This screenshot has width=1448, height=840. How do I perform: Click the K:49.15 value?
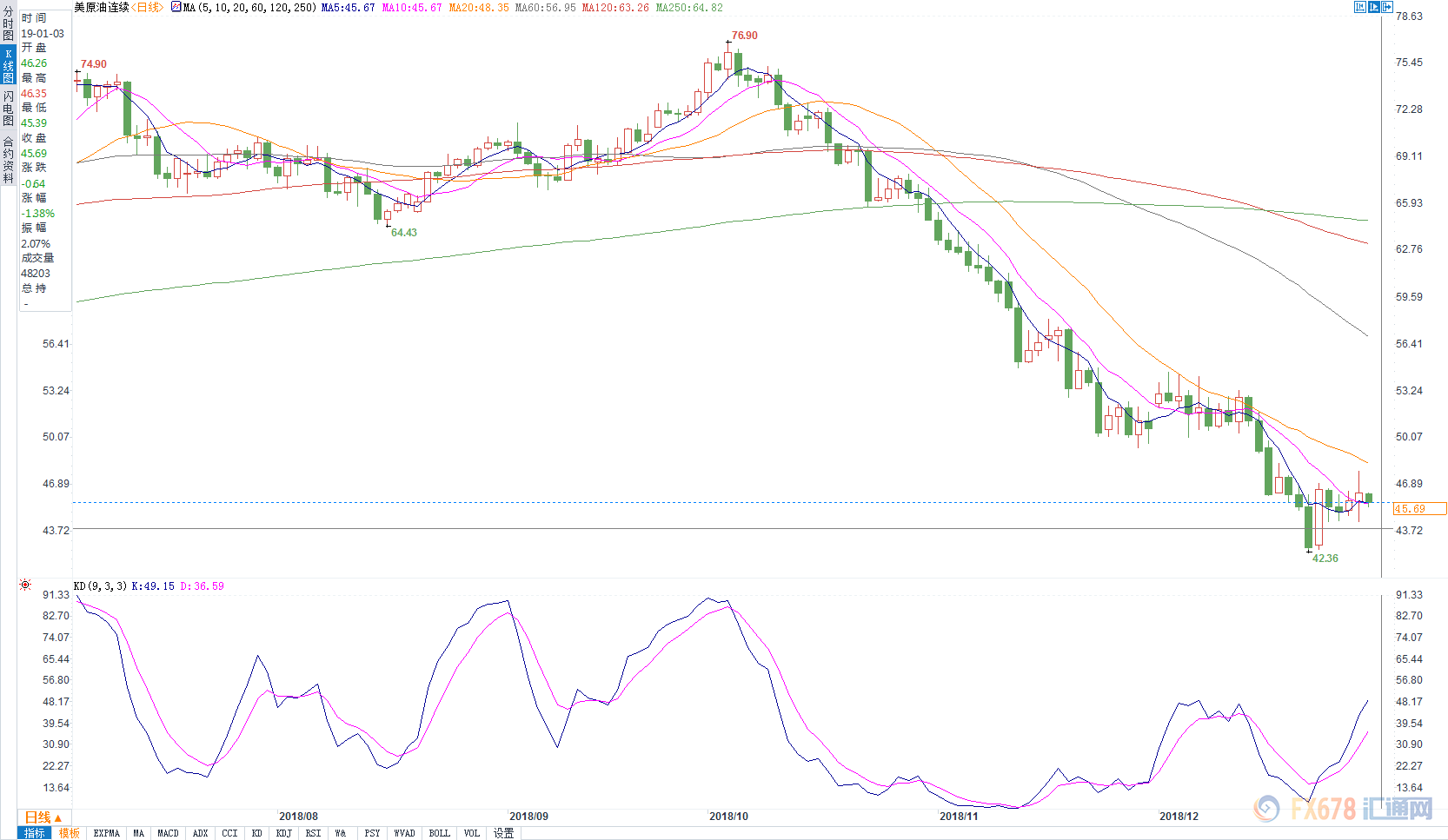point(153,586)
